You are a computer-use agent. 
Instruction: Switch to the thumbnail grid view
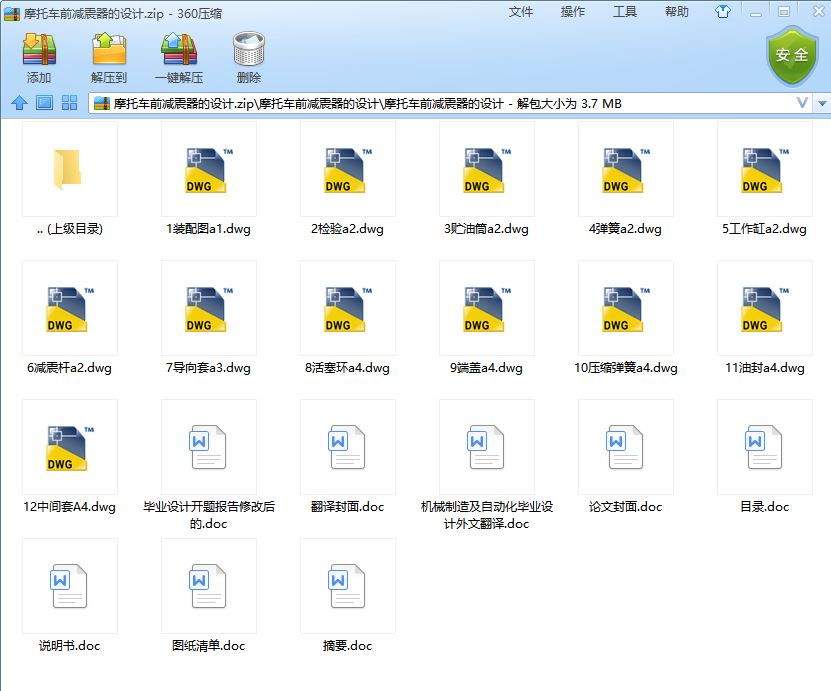tap(70, 103)
